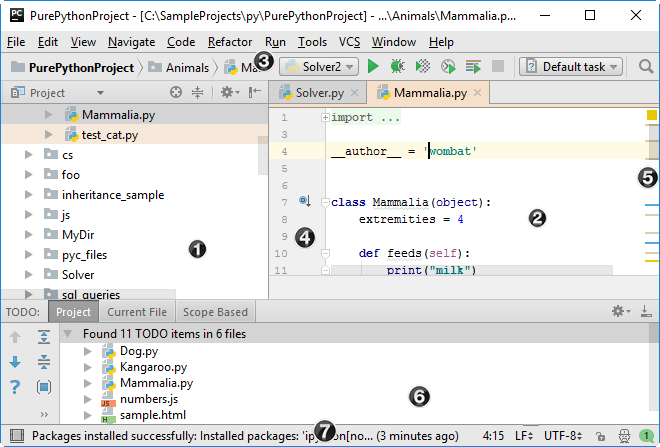Viewport: 660px width, 447px height.
Task: Run the Solver2 configuration with green arrow
Action: pyautogui.click(x=373, y=67)
